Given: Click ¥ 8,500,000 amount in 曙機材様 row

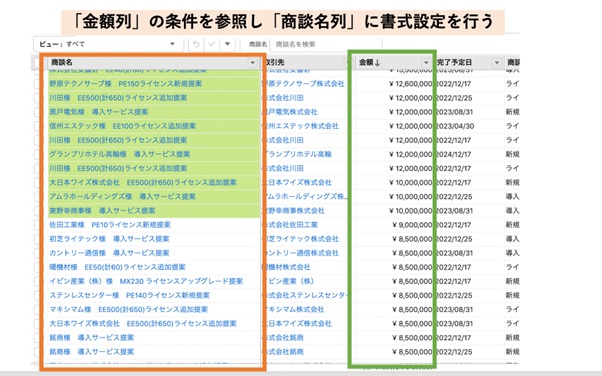Looking at the screenshot, I should pyautogui.click(x=412, y=267).
